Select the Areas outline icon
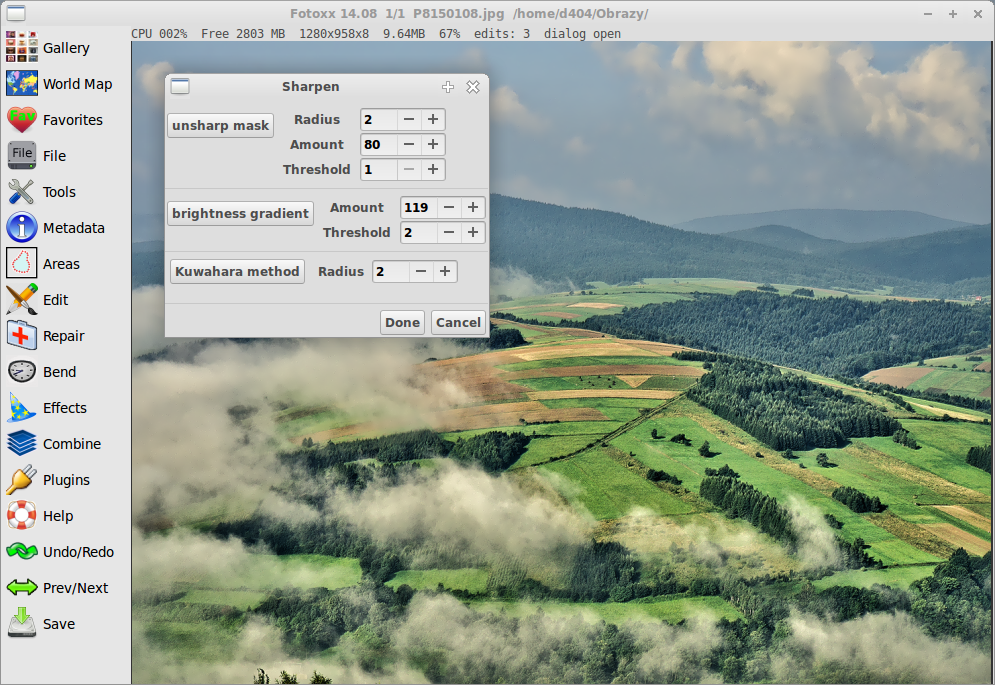Image resolution: width=995 pixels, height=685 pixels. [x=22, y=263]
